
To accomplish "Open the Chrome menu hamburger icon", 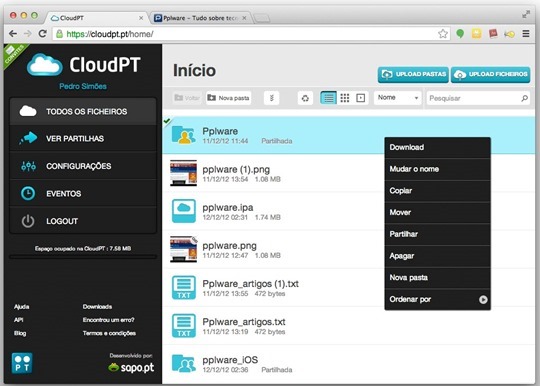I will tap(526, 34).
